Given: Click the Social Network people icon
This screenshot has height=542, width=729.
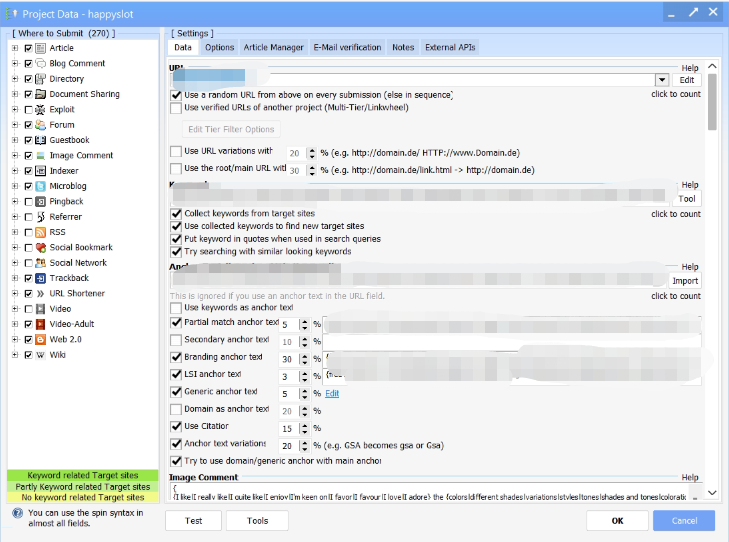Looking at the screenshot, I should tap(41, 263).
